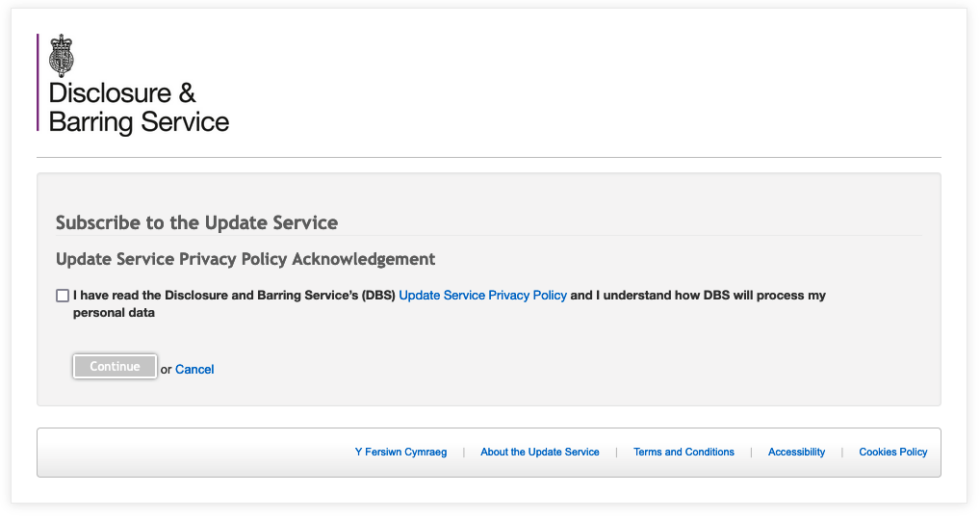The height and width of the screenshot is (519, 980).
Task: Go to the Cookies Policy page
Action: pyautogui.click(x=892, y=452)
